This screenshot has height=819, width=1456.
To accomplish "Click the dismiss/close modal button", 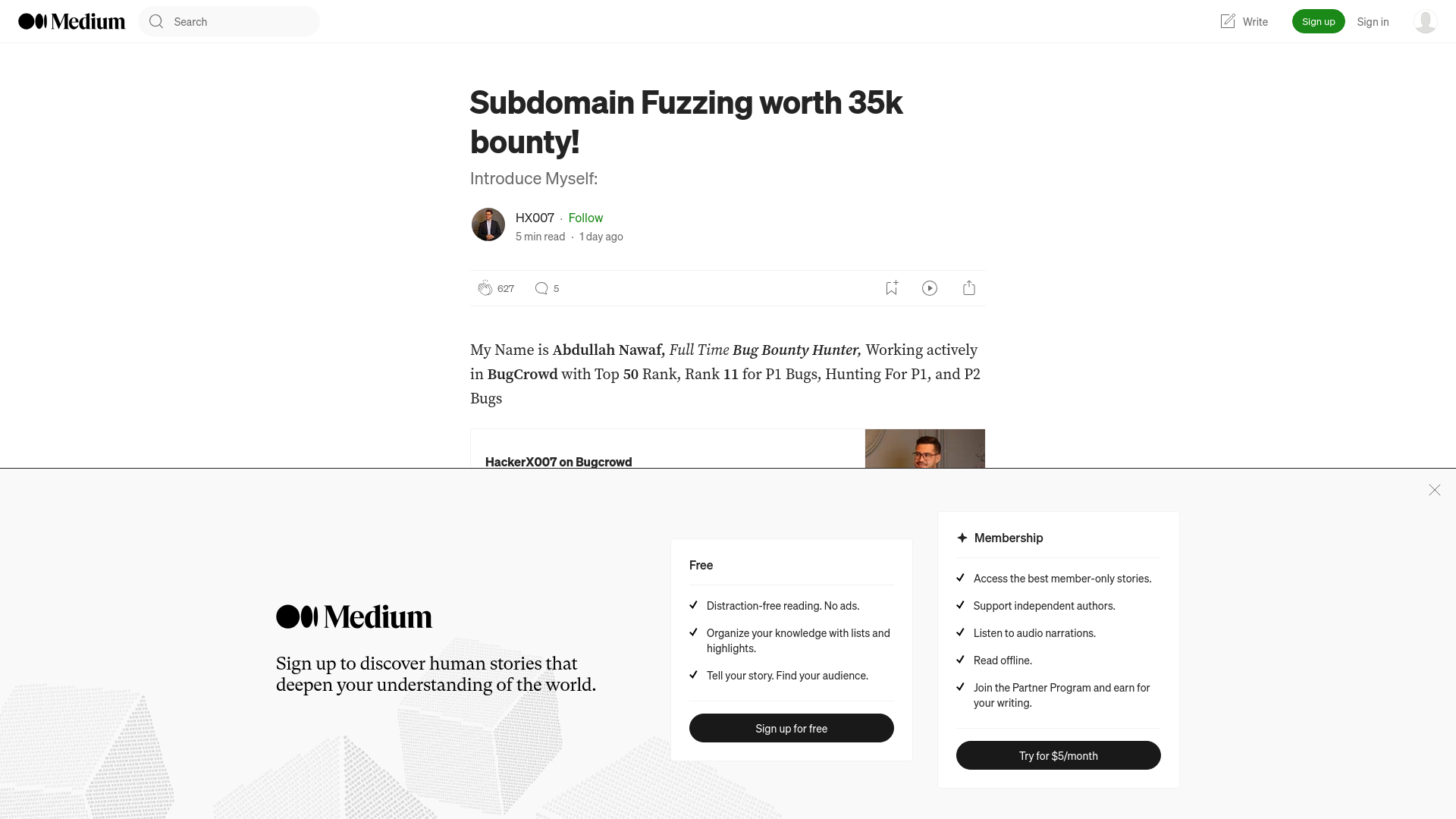I will click(1434, 490).
